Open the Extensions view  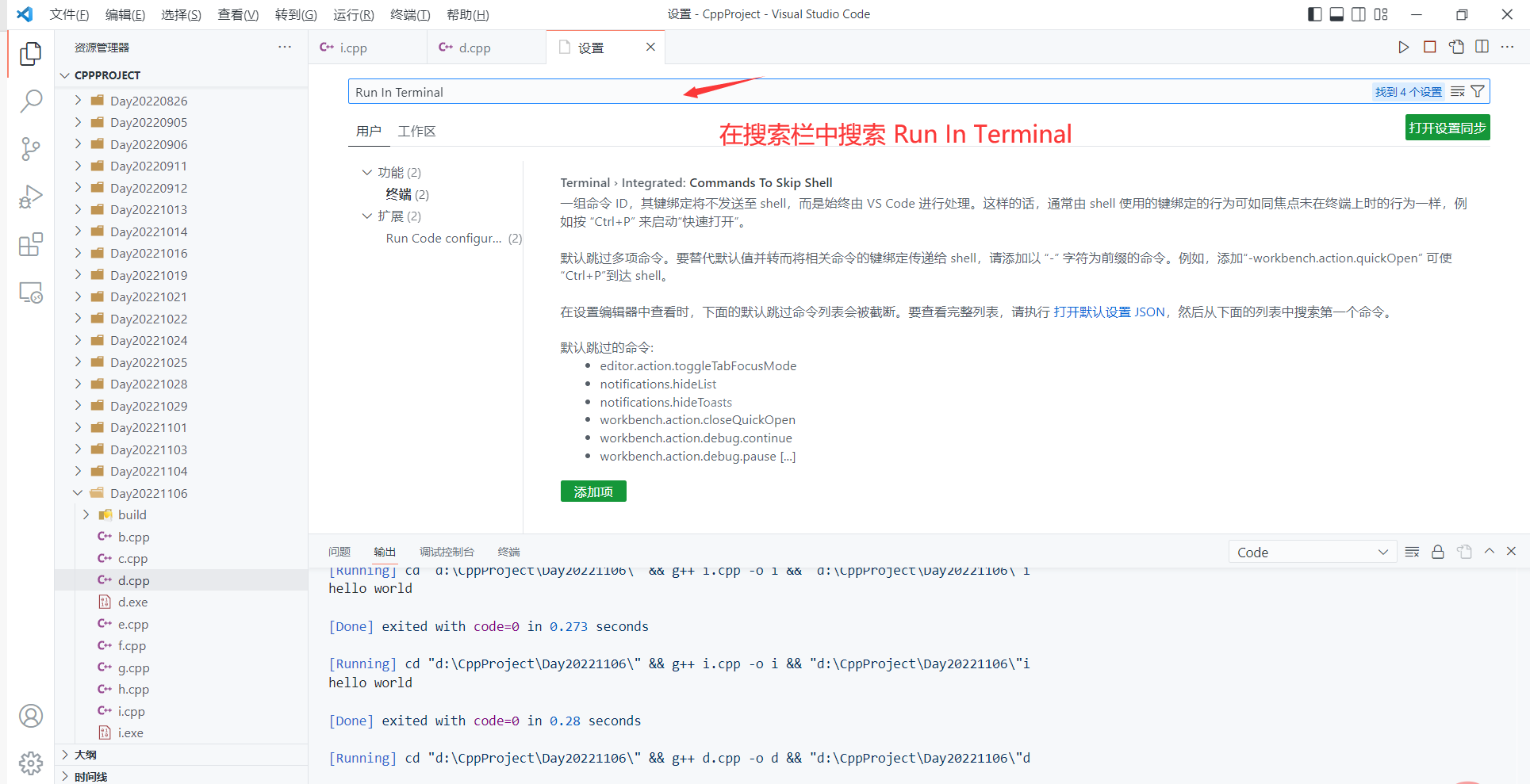click(x=30, y=245)
